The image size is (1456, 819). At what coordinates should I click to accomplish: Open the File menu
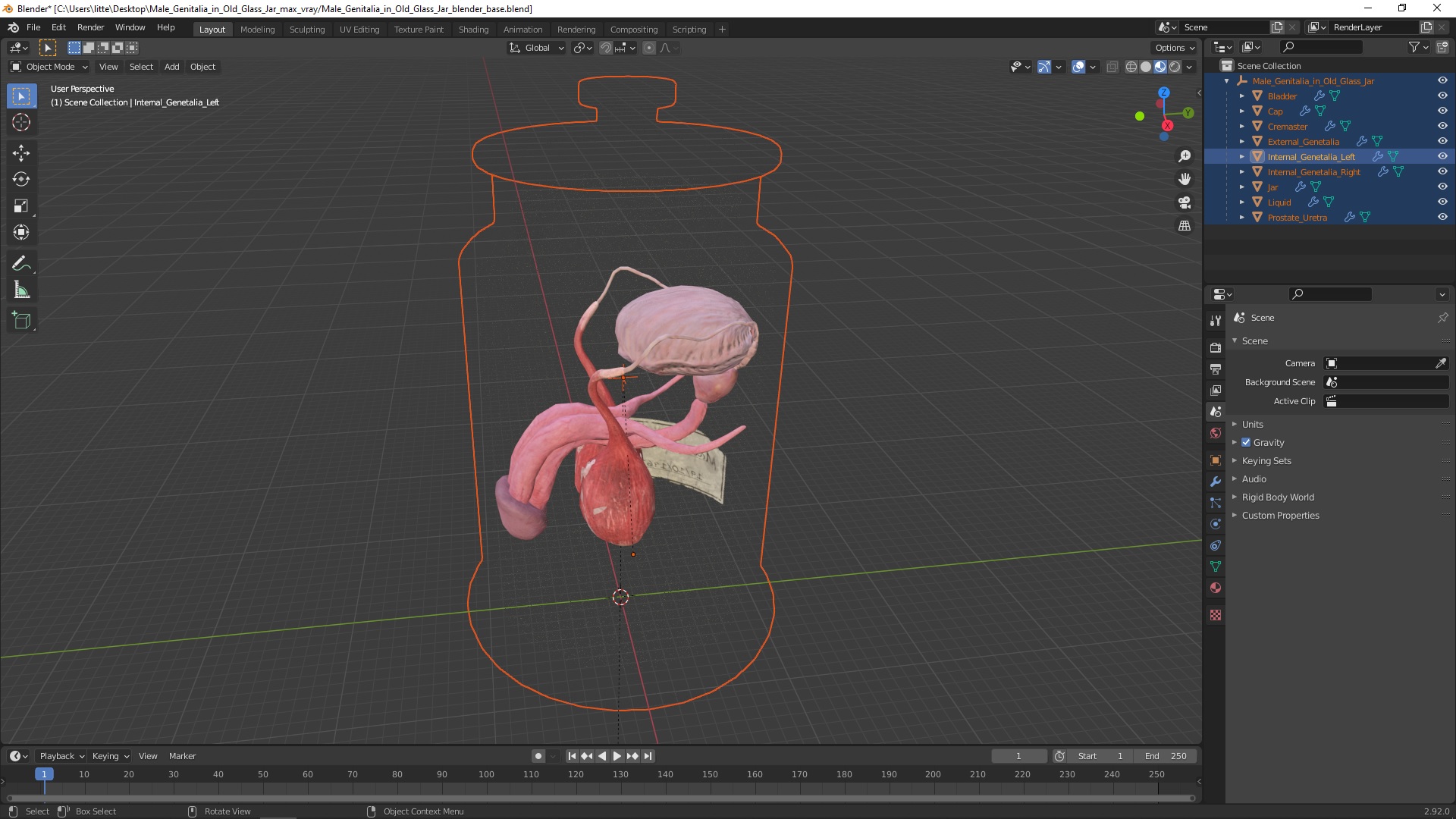click(x=33, y=27)
